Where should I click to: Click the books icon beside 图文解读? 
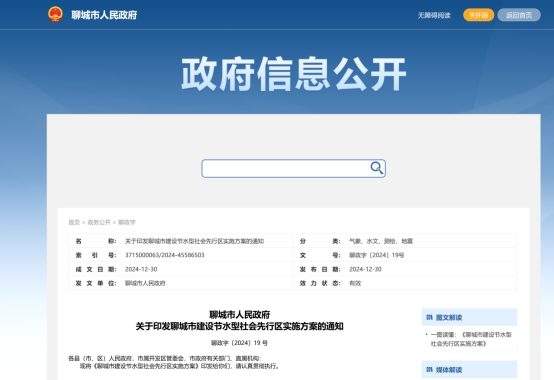[429, 317]
